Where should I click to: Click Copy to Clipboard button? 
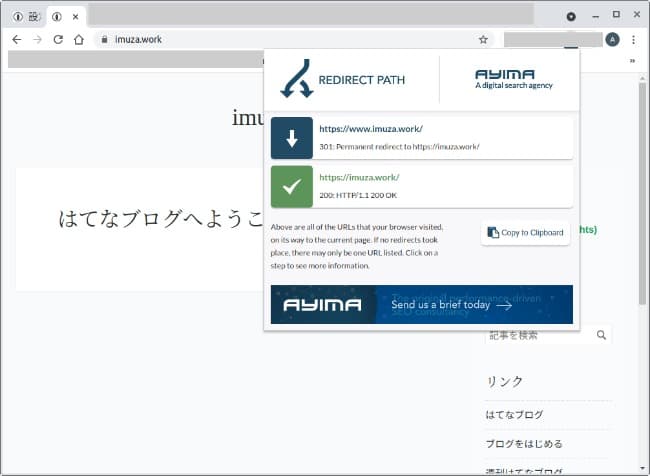525,233
